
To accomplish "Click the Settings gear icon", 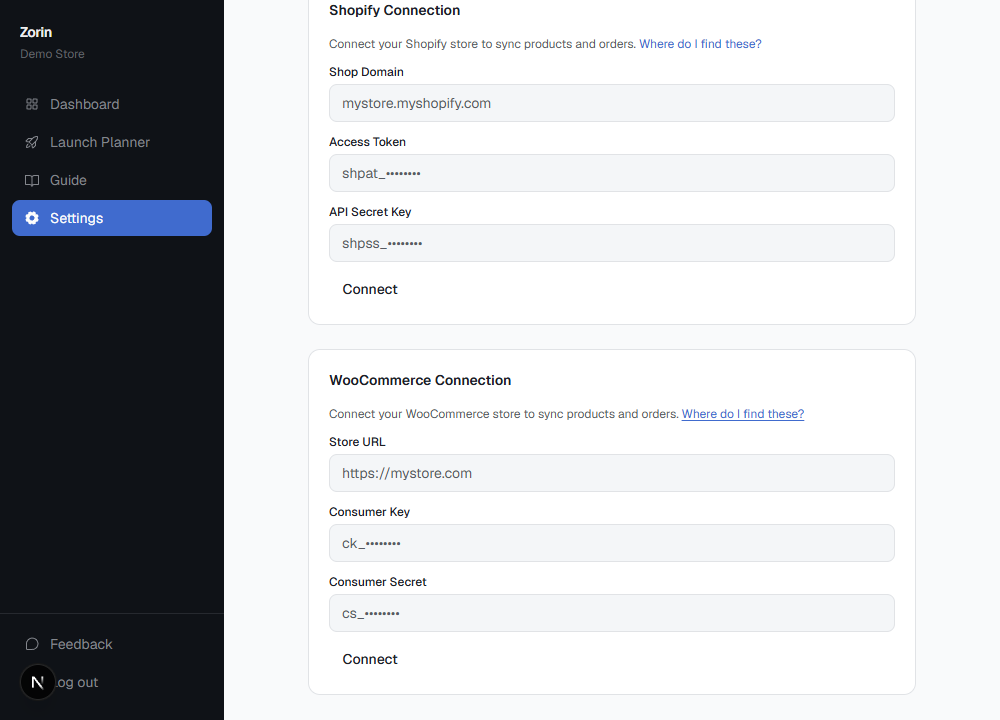I will pyautogui.click(x=32, y=218).
